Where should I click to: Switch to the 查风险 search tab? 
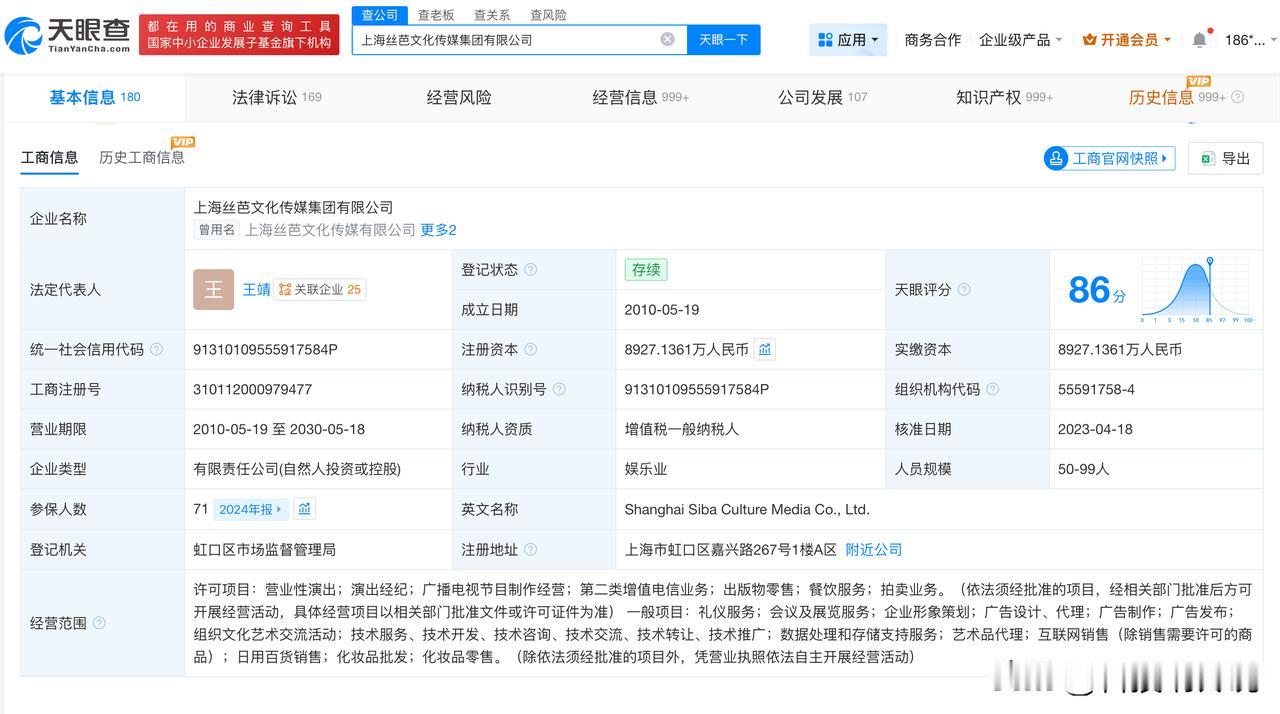click(548, 15)
